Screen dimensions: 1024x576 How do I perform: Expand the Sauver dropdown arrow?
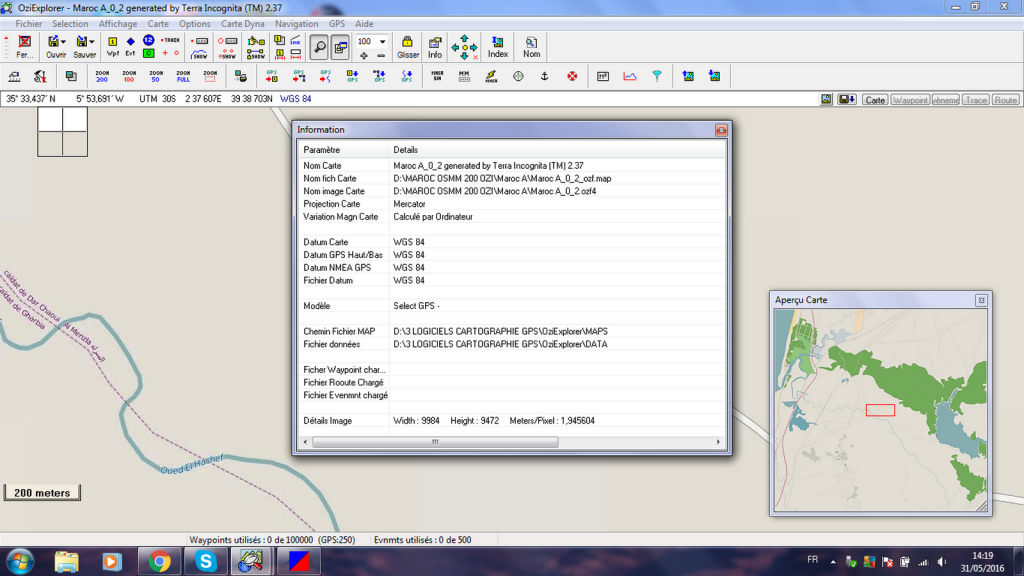[x=92, y=42]
